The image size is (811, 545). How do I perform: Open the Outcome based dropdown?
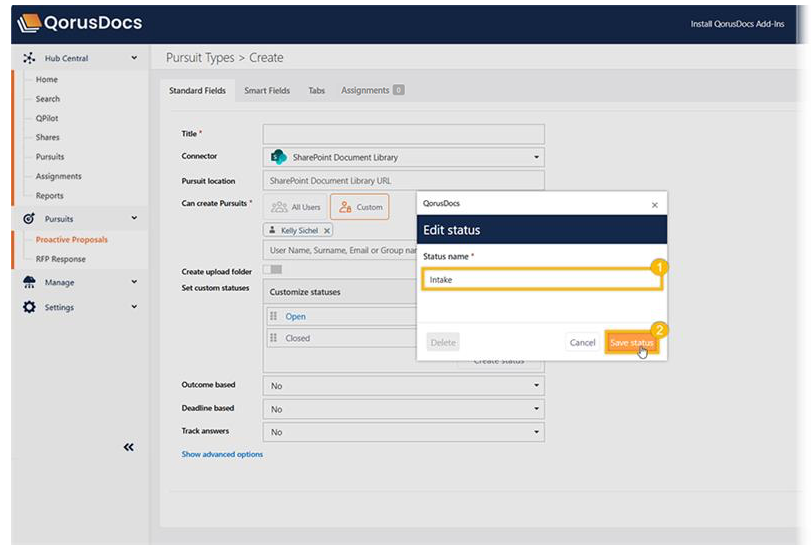(x=404, y=386)
